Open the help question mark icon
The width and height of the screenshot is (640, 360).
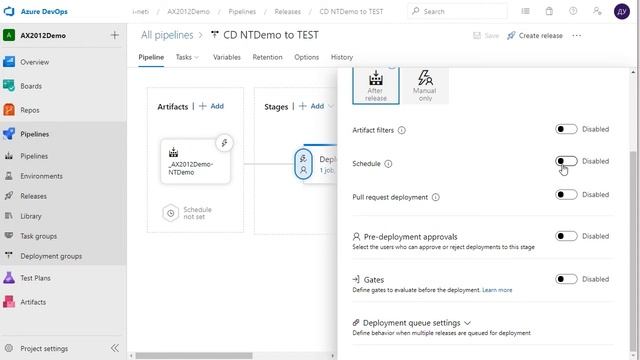click(x=573, y=11)
